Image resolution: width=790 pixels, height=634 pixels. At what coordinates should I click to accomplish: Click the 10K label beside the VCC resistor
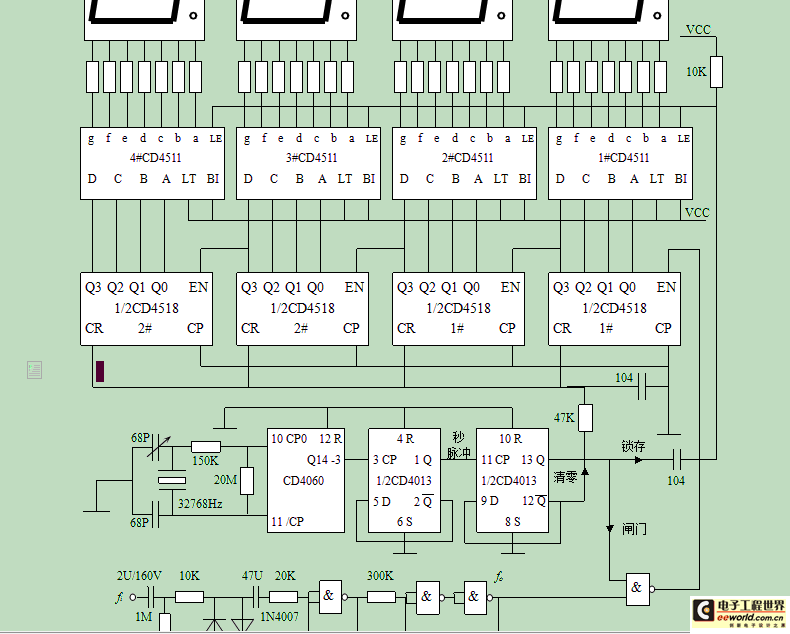point(696,72)
